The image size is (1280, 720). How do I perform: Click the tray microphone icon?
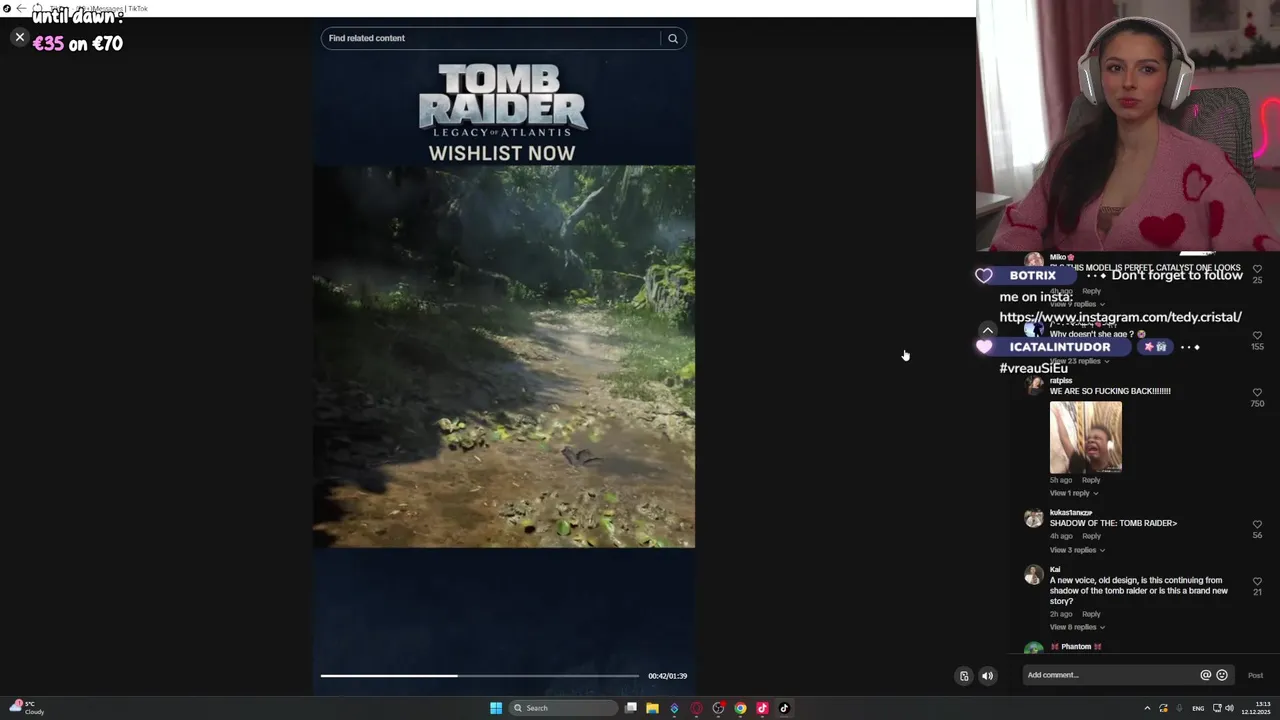pos(1180,708)
